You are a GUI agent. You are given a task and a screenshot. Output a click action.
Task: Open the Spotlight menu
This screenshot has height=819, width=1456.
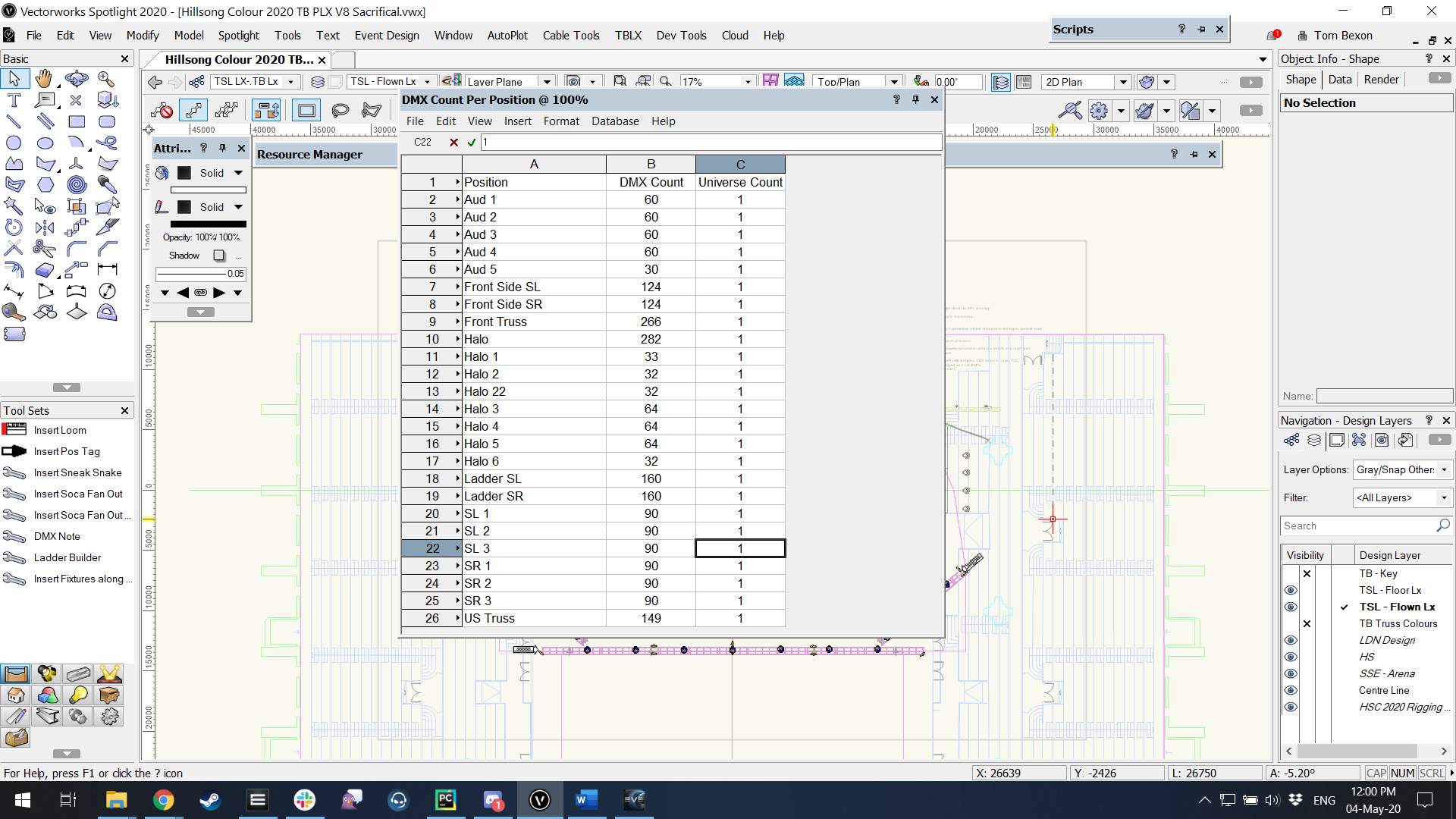tap(238, 36)
